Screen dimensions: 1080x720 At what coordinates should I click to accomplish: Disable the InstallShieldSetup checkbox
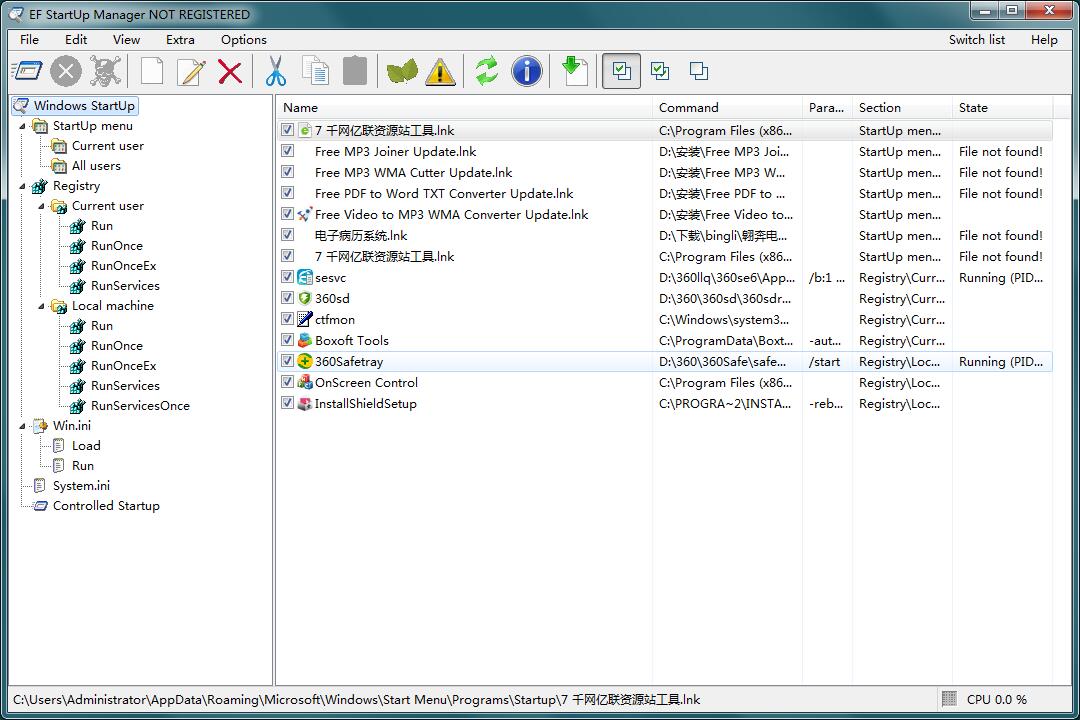tap(288, 403)
